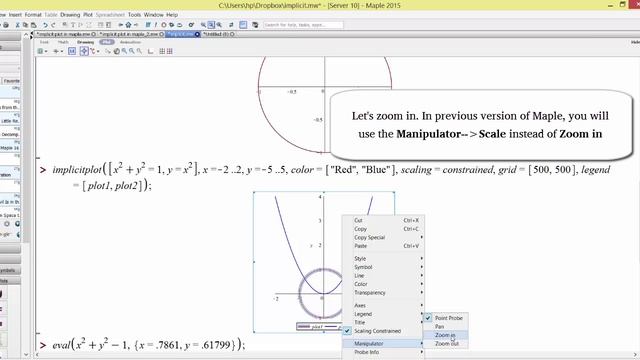Image resolution: width=640 pixels, height=360 pixels.
Task: Click the restart kernel arrows icon
Action: point(231,25)
